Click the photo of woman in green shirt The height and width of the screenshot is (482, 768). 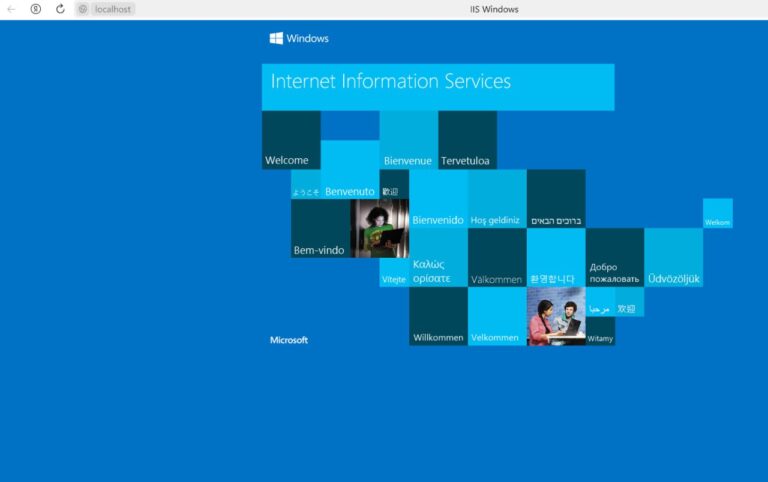tap(380, 228)
